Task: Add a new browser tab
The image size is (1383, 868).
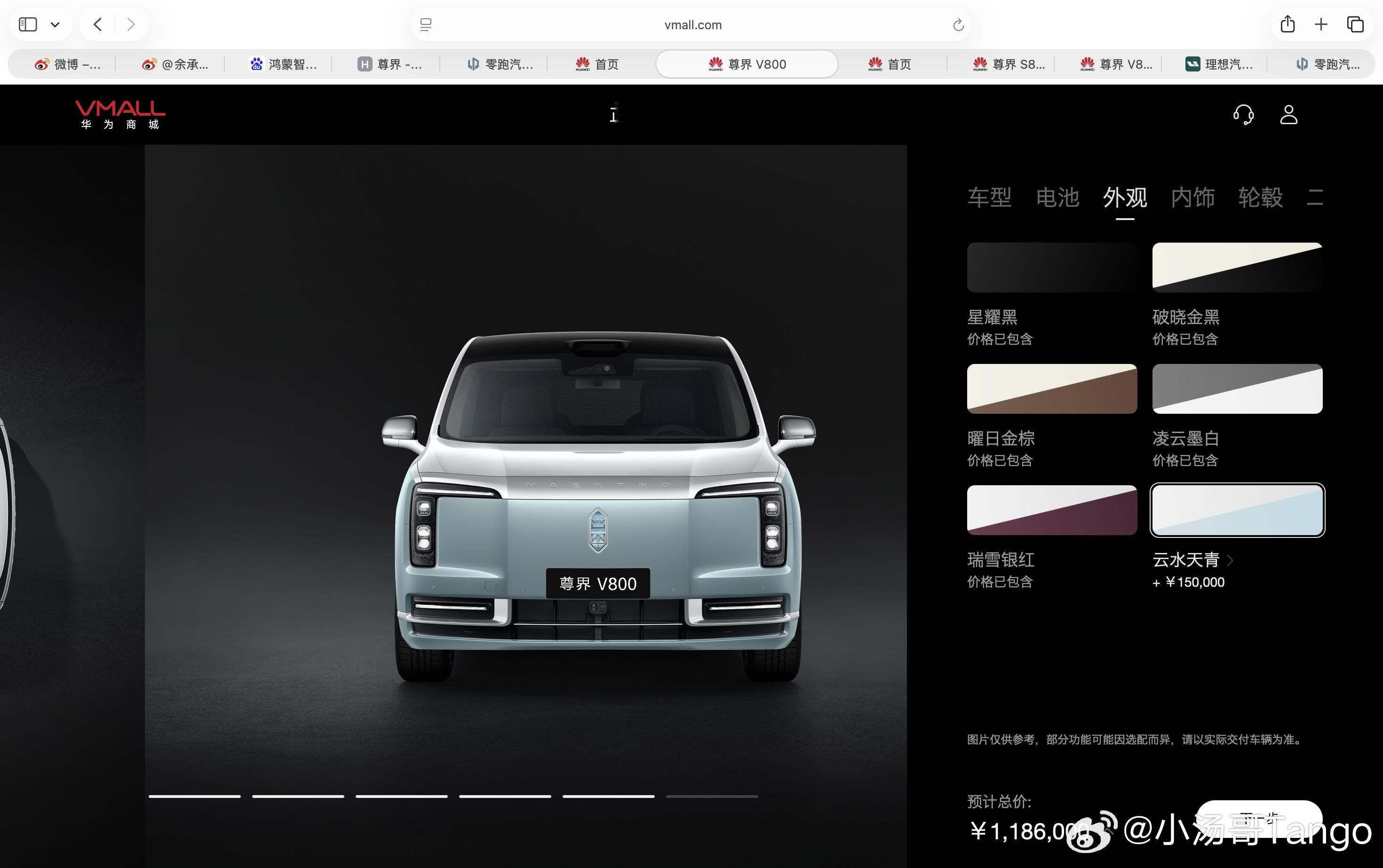Action: pyautogui.click(x=1321, y=24)
